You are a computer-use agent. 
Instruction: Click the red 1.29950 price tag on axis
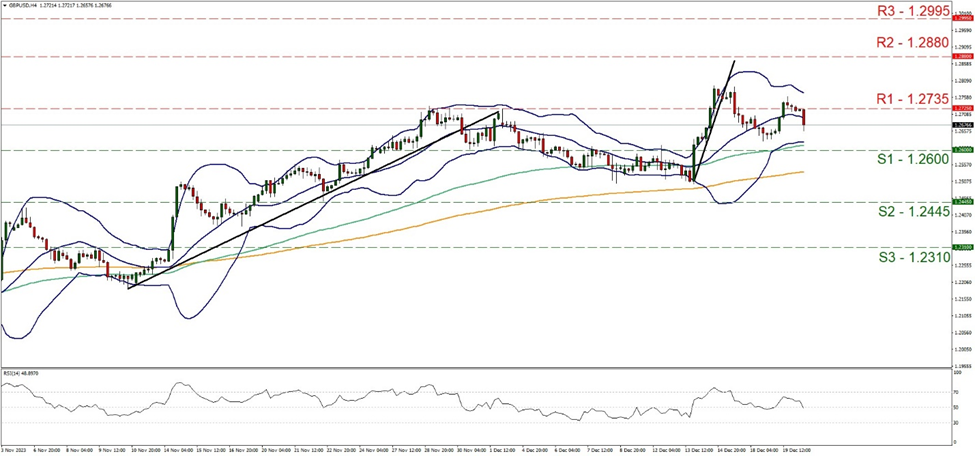click(x=963, y=19)
